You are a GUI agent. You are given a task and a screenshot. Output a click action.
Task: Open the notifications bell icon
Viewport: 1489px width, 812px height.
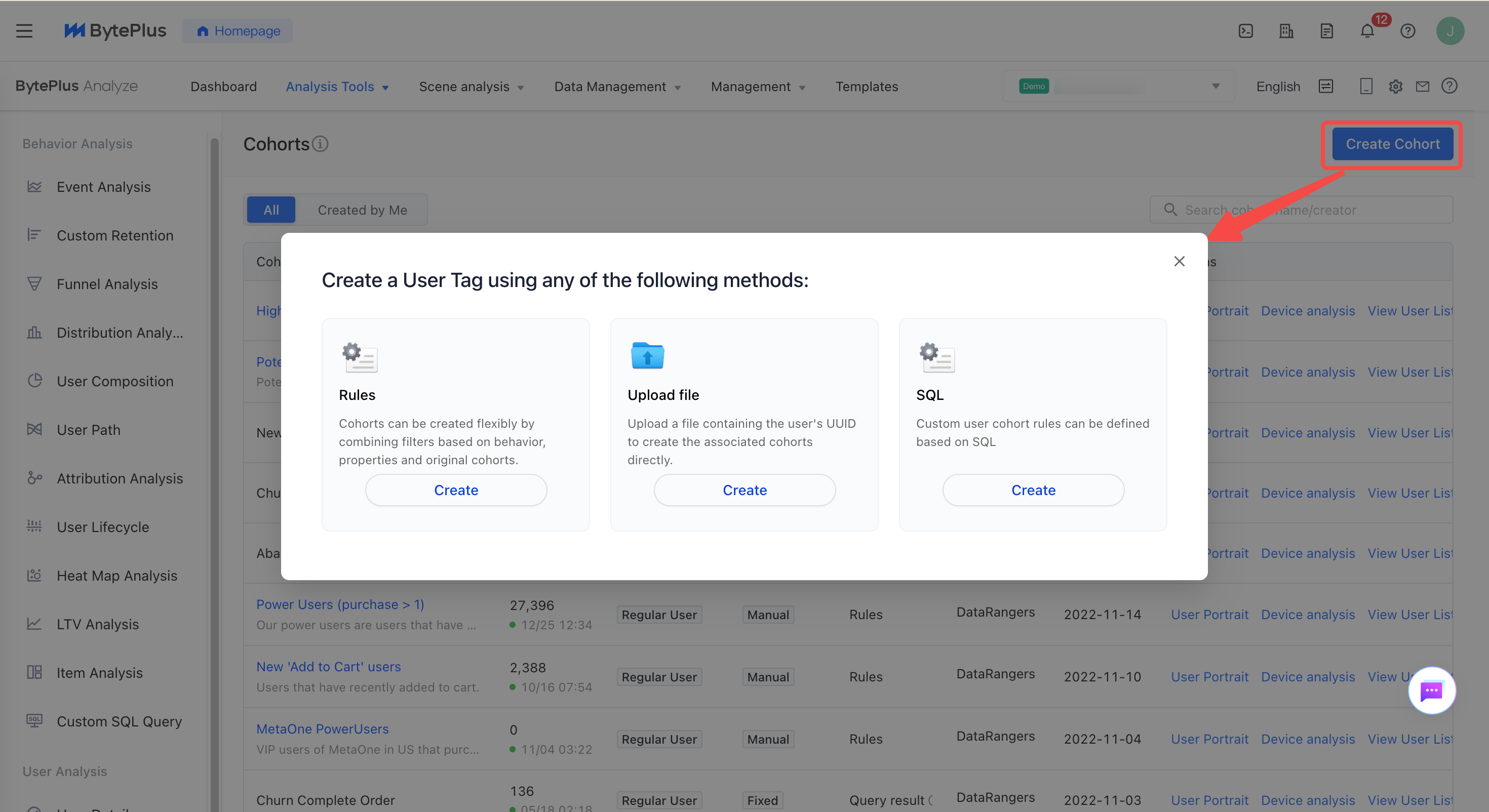point(1367,31)
